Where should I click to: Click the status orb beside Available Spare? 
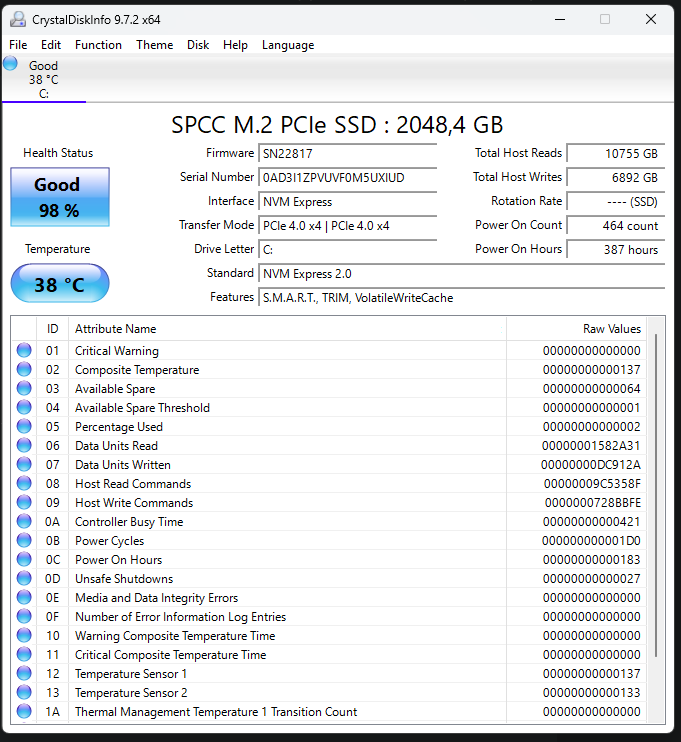point(24,389)
